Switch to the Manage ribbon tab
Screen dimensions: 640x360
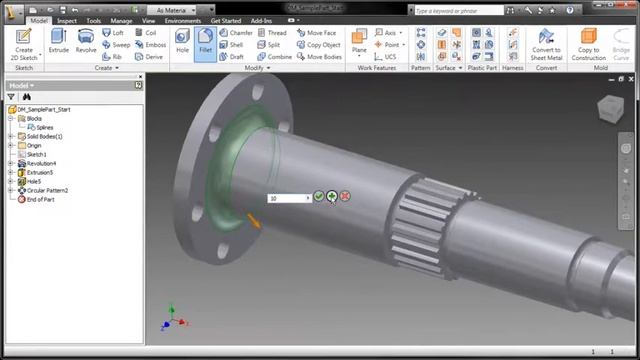click(x=121, y=20)
